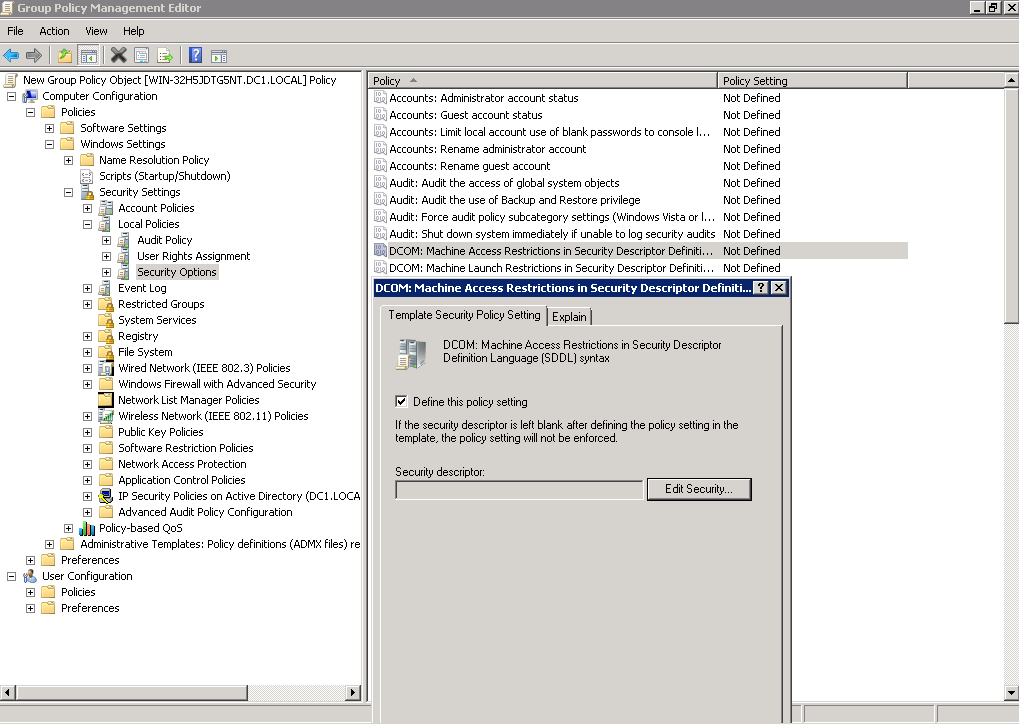Click the Security descriptor text field
Viewport: 1019px width, 724px height.
(519, 489)
